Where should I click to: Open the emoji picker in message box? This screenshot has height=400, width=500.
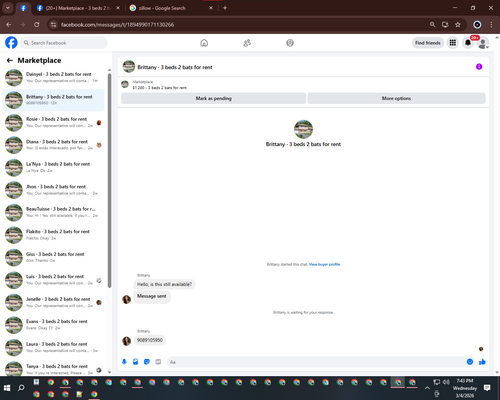[470, 362]
